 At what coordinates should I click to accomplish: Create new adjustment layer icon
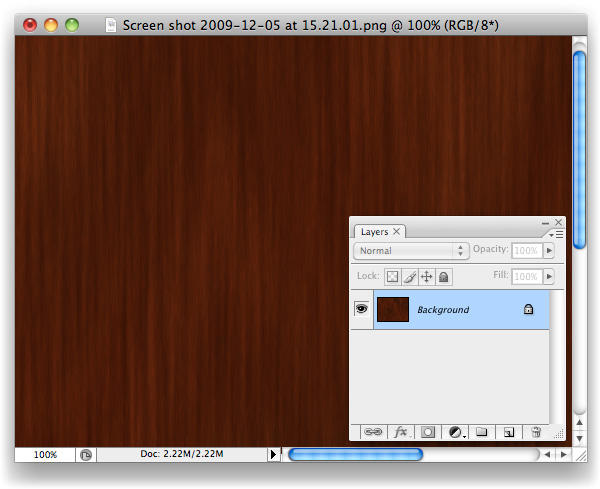coord(456,432)
